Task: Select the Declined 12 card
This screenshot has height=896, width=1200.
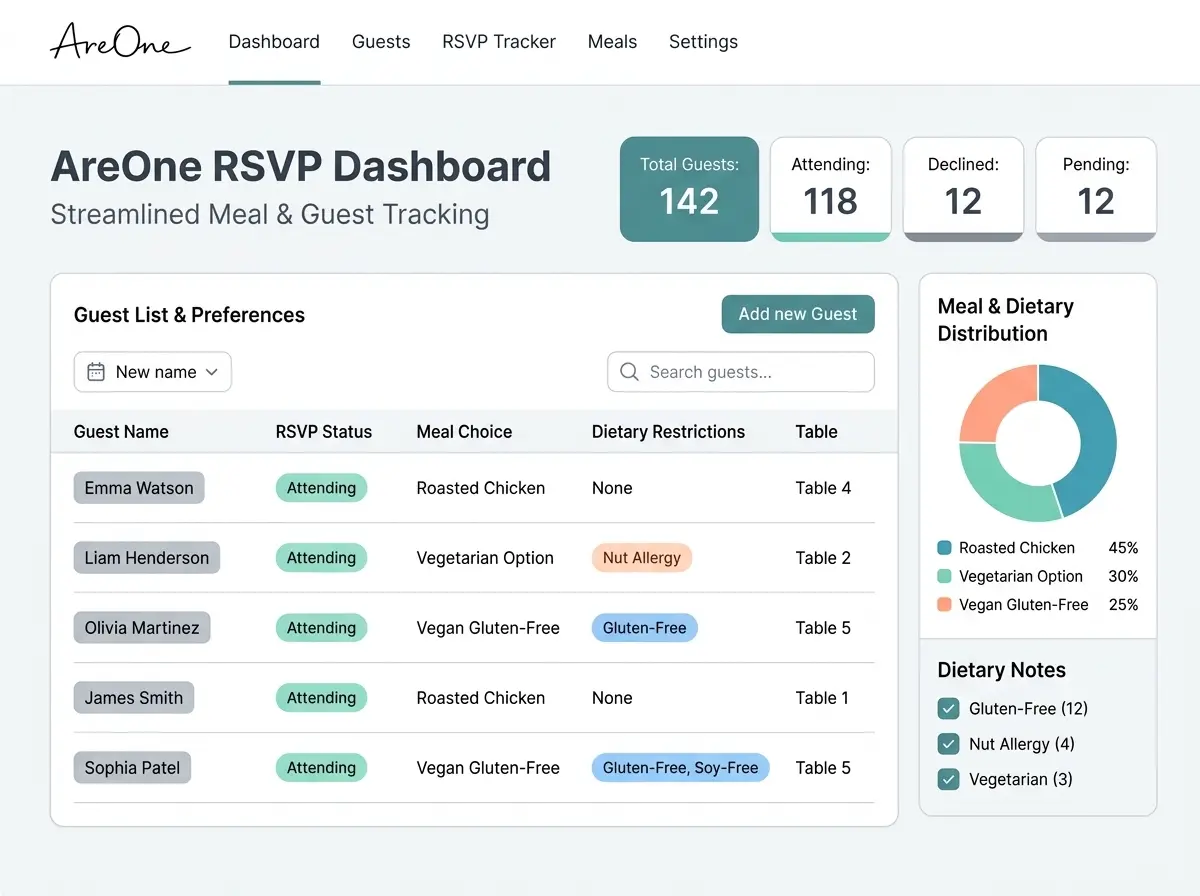Action: click(x=963, y=189)
